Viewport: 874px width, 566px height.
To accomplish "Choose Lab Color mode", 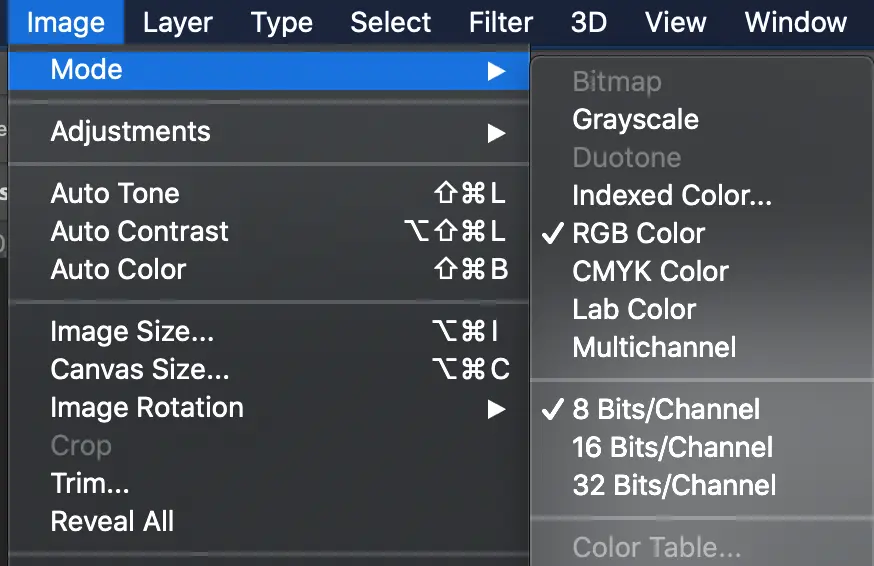I will (x=634, y=310).
